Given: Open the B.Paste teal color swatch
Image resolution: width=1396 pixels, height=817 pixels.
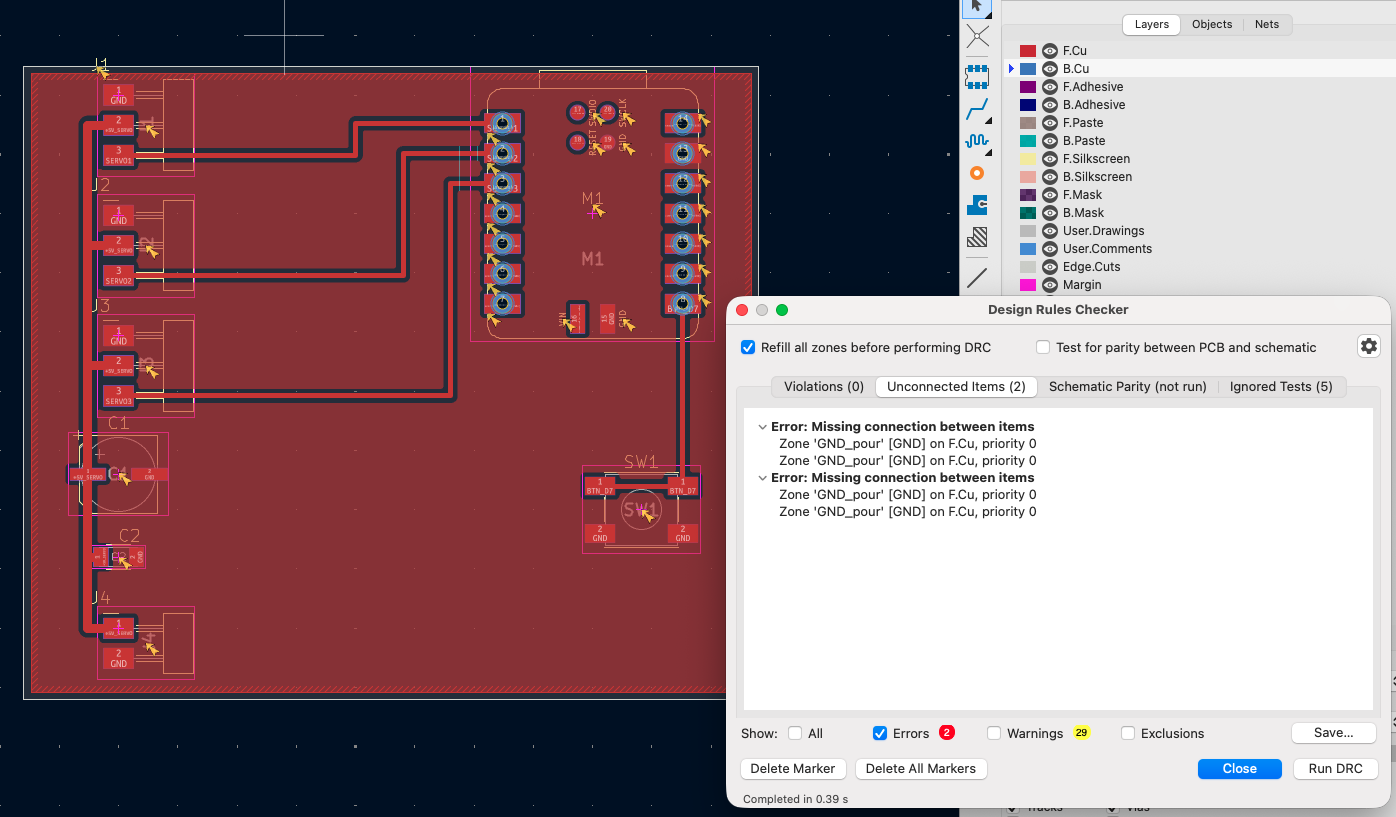Looking at the screenshot, I should pyautogui.click(x=1027, y=141).
